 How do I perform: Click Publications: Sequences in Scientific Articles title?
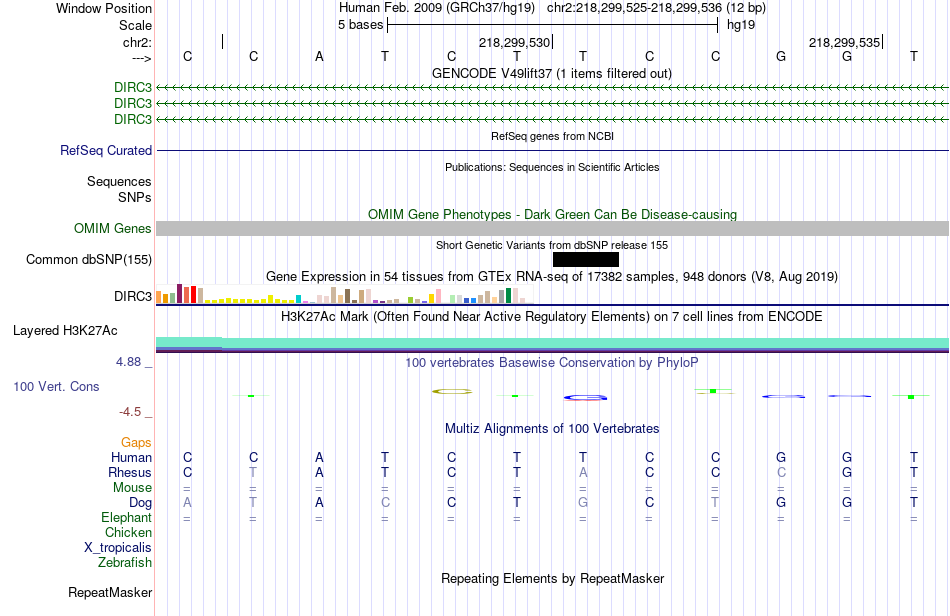tap(552, 167)
